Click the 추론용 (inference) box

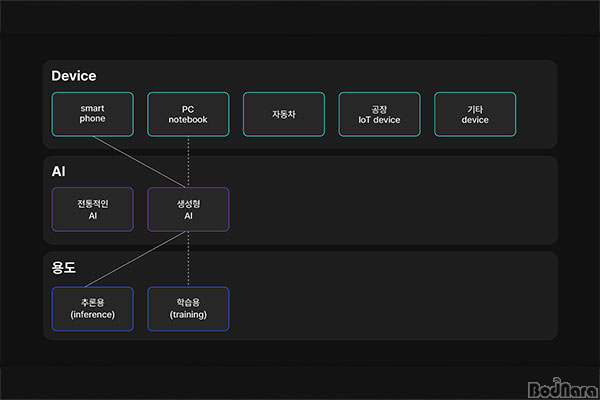[92, 309]
